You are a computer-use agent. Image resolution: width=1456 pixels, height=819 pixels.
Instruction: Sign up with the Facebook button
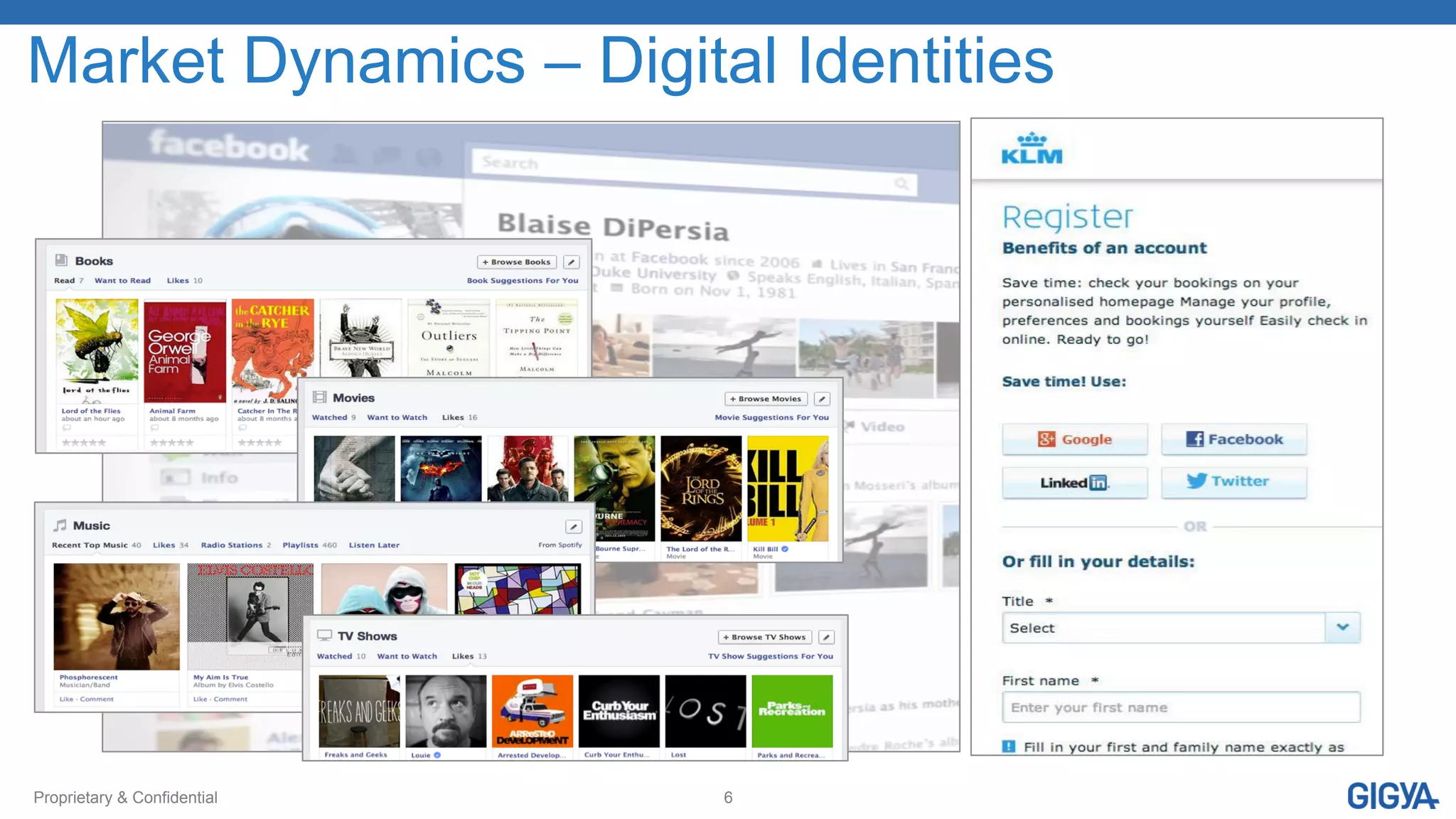pos(1234,439)
